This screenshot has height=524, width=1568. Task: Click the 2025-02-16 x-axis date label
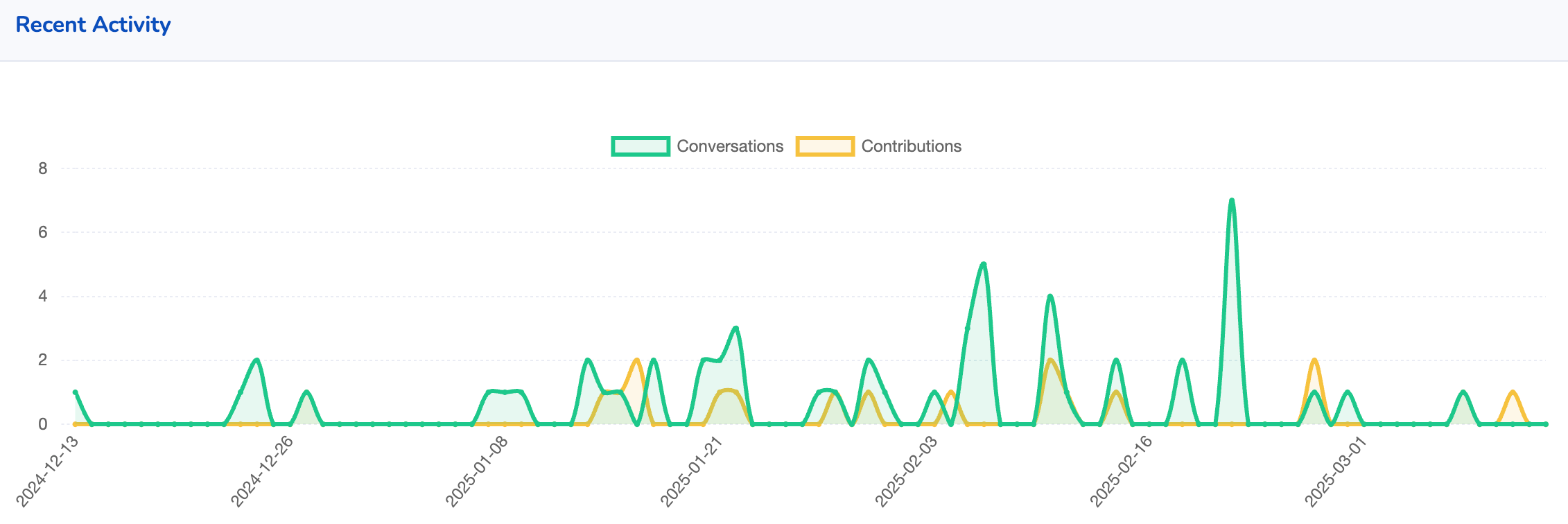click(x=1122, y=472)
